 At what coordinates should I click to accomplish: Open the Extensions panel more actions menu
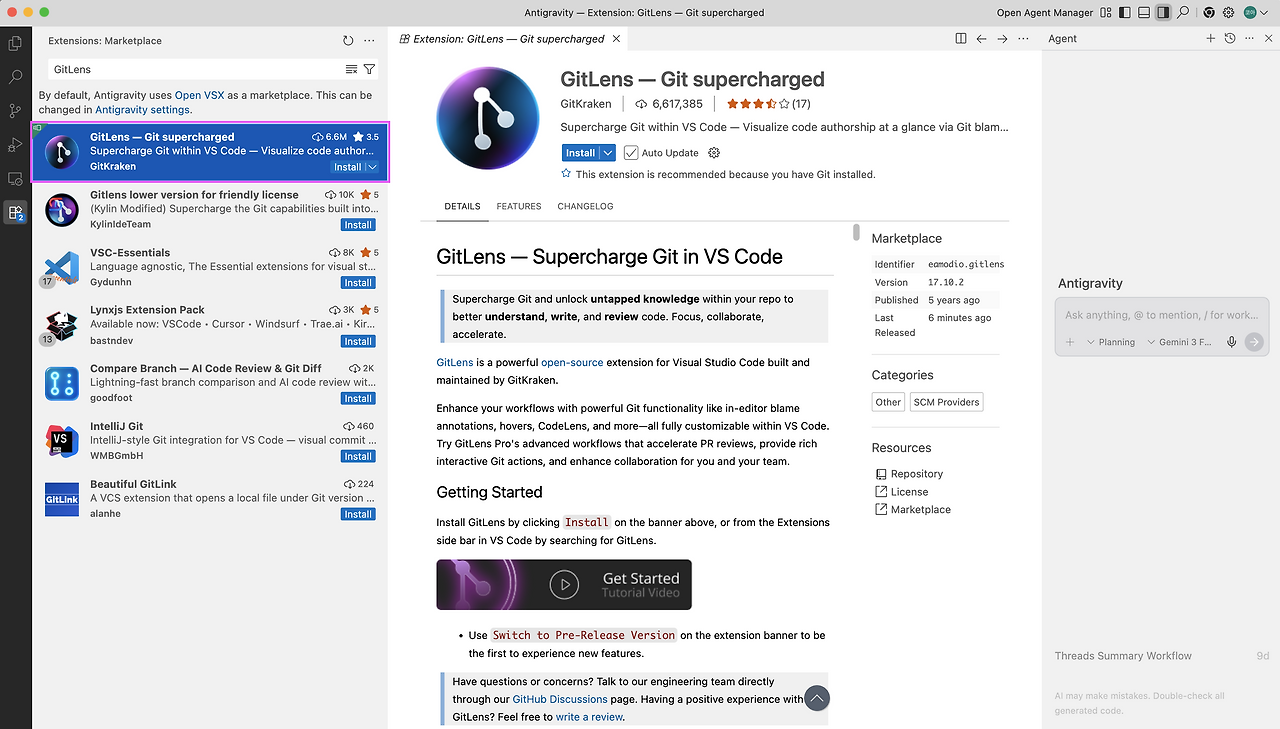[x=369, y=41]
